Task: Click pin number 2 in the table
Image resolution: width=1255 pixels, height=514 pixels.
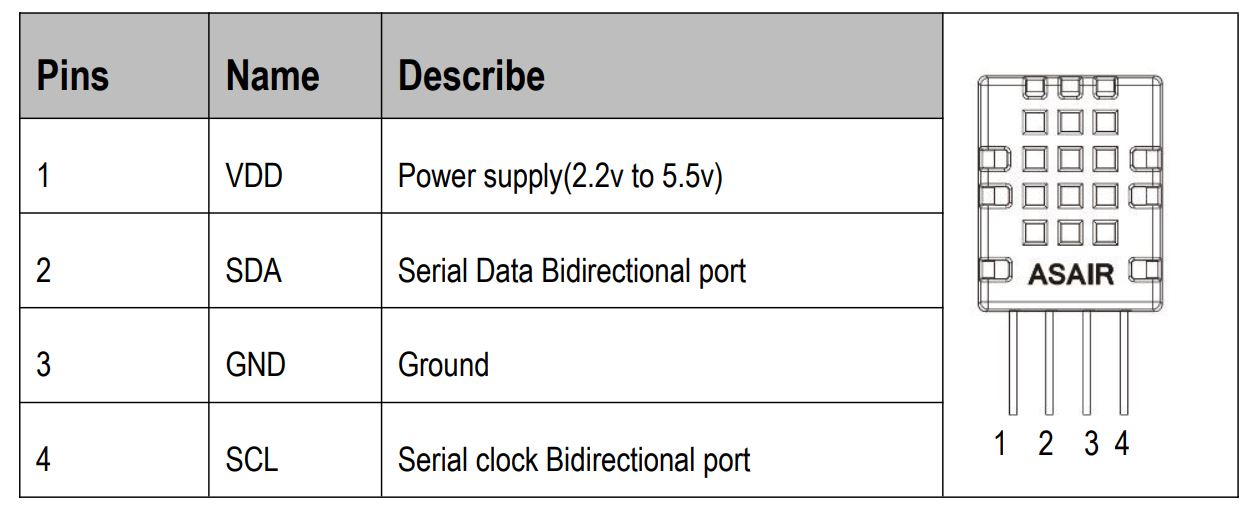Action: 43,271
